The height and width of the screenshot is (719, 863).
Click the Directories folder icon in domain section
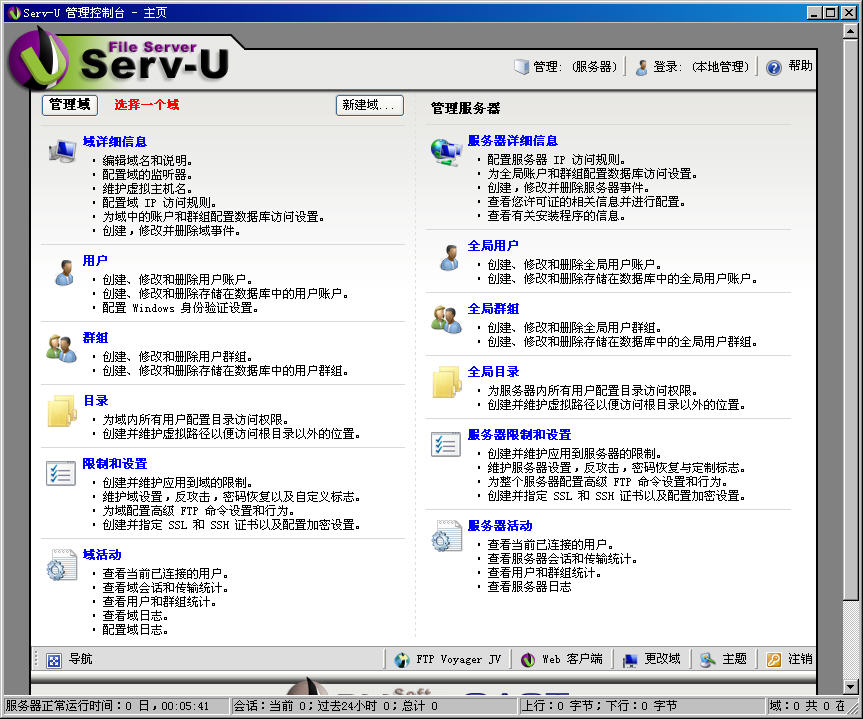(x=61, y=411)
